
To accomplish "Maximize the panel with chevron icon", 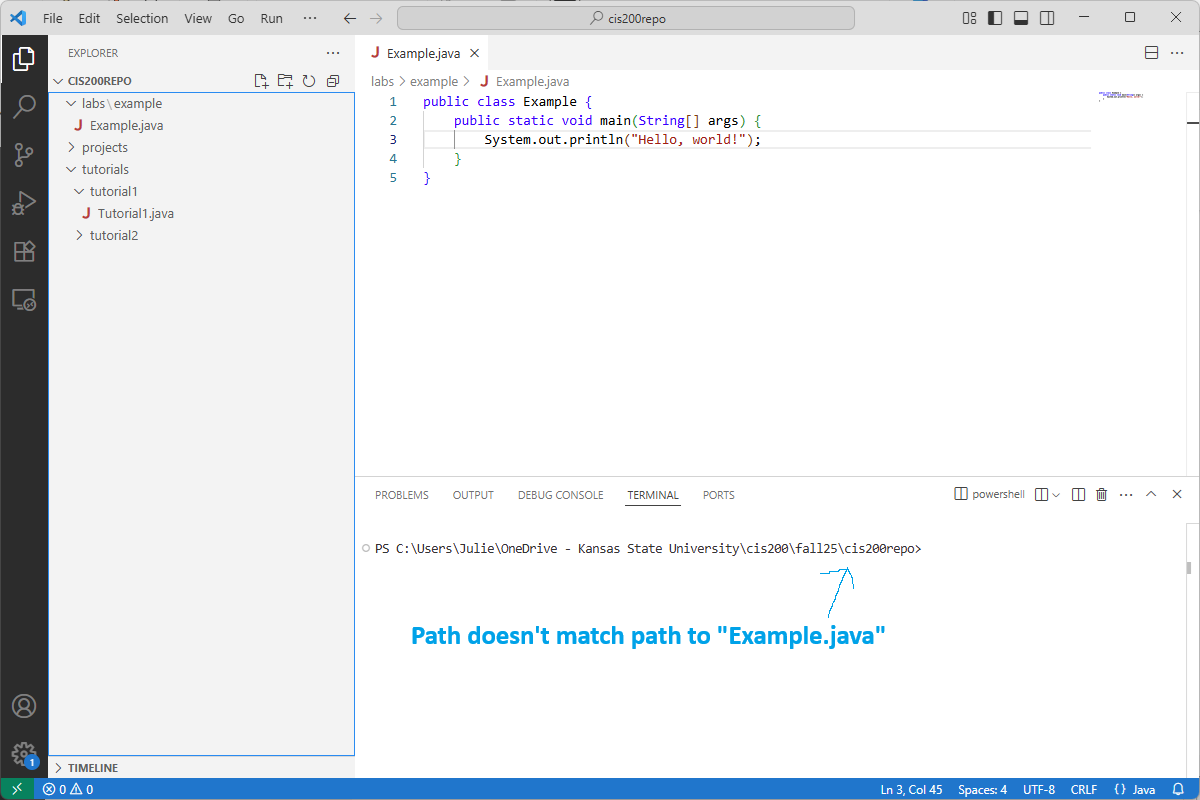I will pos(1151,494).
